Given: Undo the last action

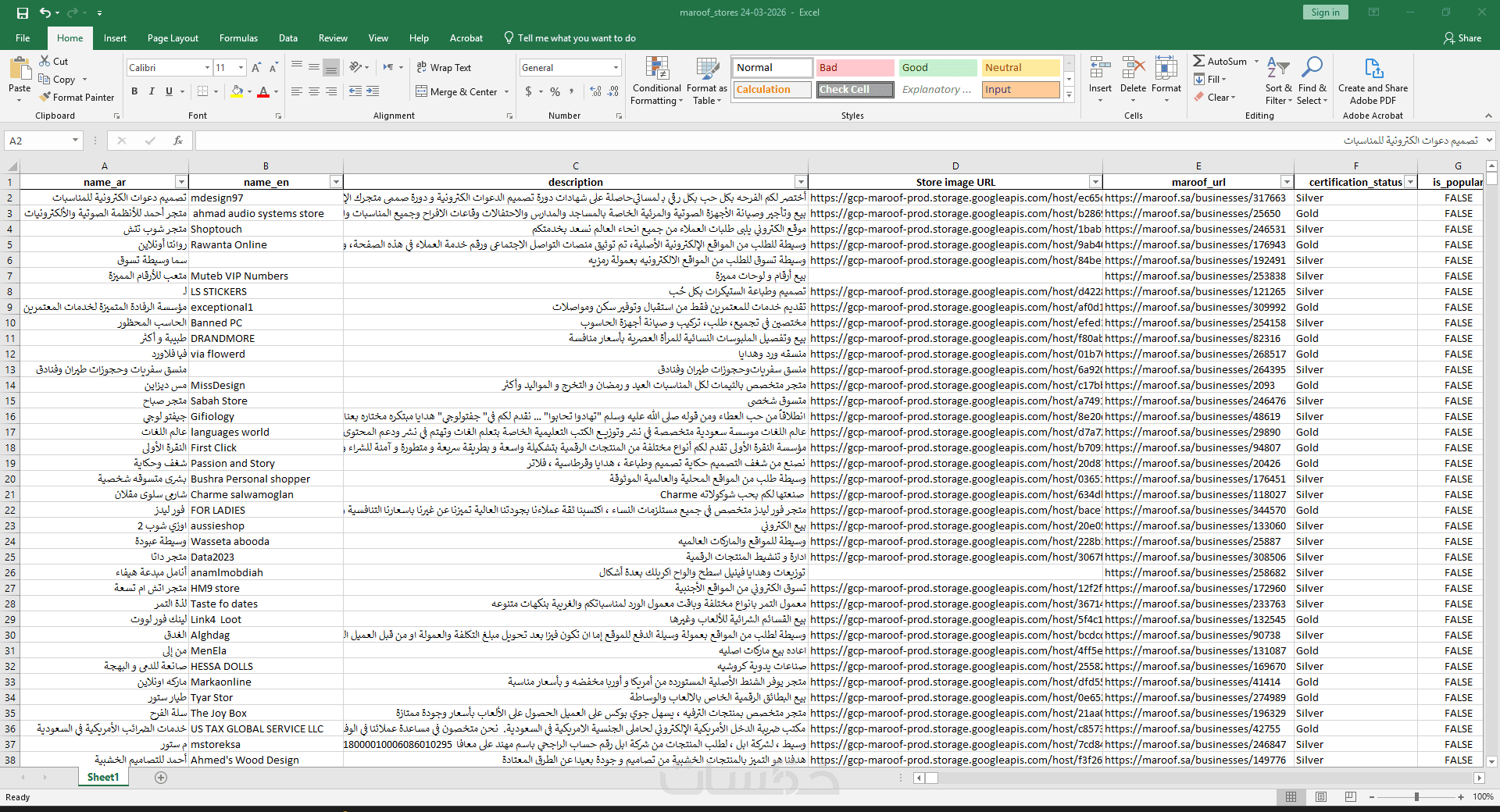Looking at the screenshot, I should coord(45,12).
